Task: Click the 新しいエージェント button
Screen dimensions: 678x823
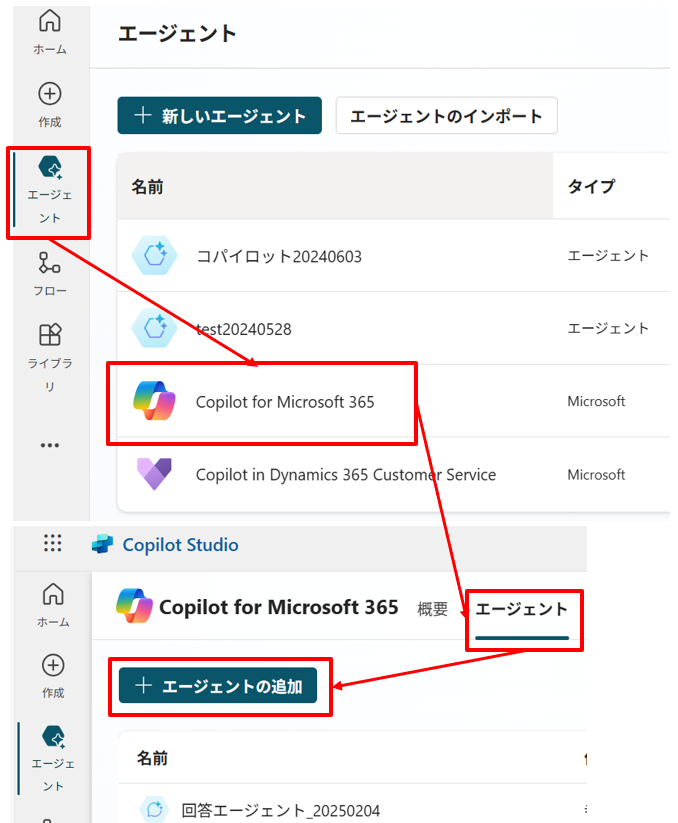Action: click(x=219, y=115)
